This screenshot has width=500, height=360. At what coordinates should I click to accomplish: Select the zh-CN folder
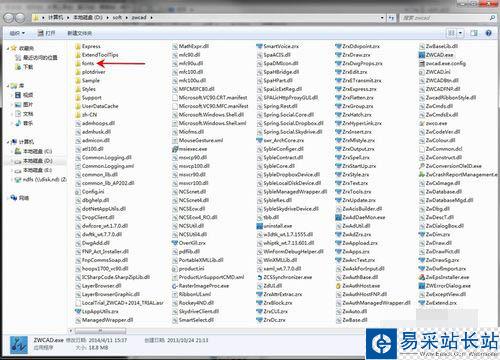tap(86, 115)
